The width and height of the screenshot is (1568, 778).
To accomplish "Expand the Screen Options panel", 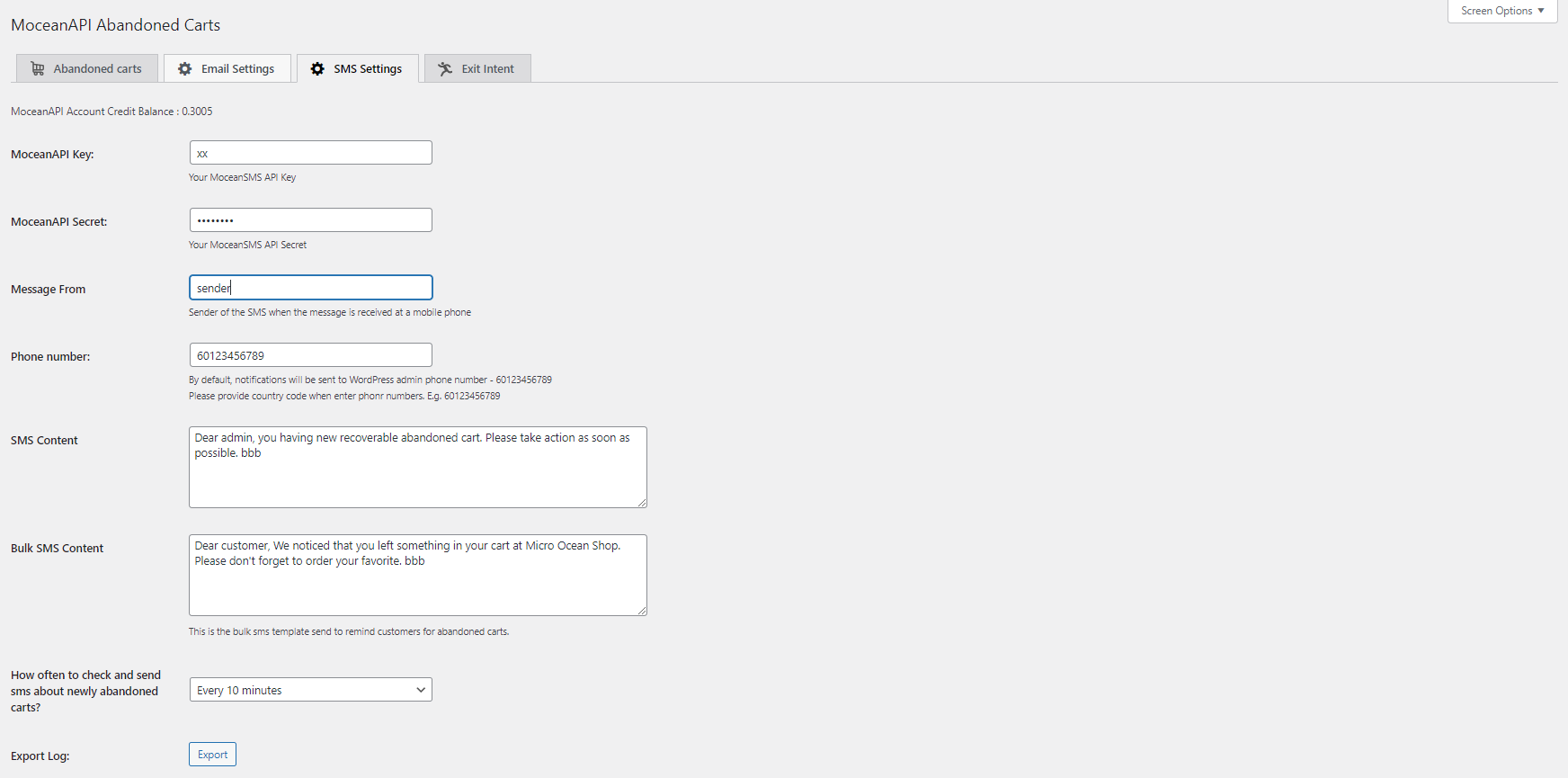I will coord(1502,11).
